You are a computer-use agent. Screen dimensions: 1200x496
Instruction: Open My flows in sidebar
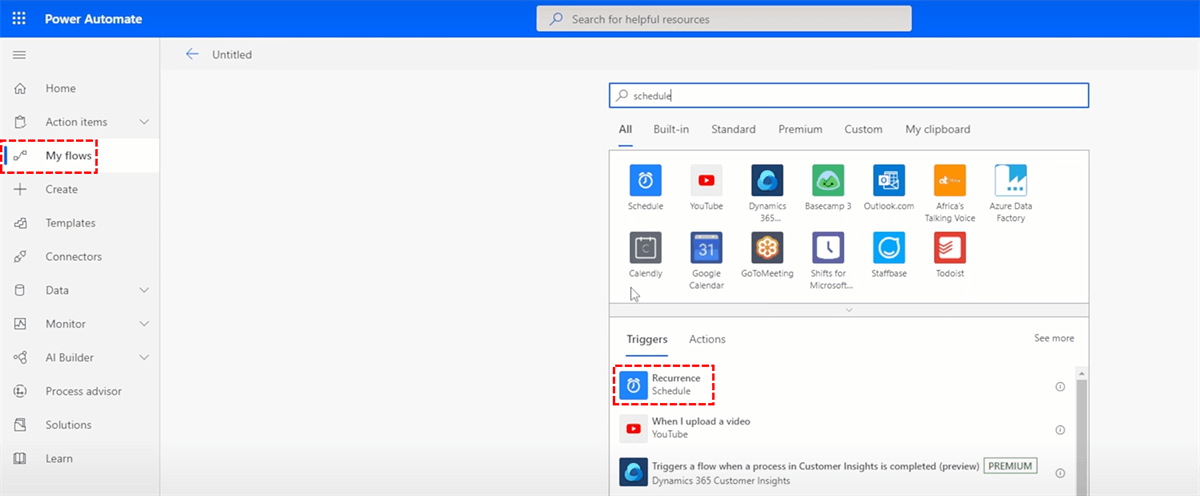[x=80, y=156]
